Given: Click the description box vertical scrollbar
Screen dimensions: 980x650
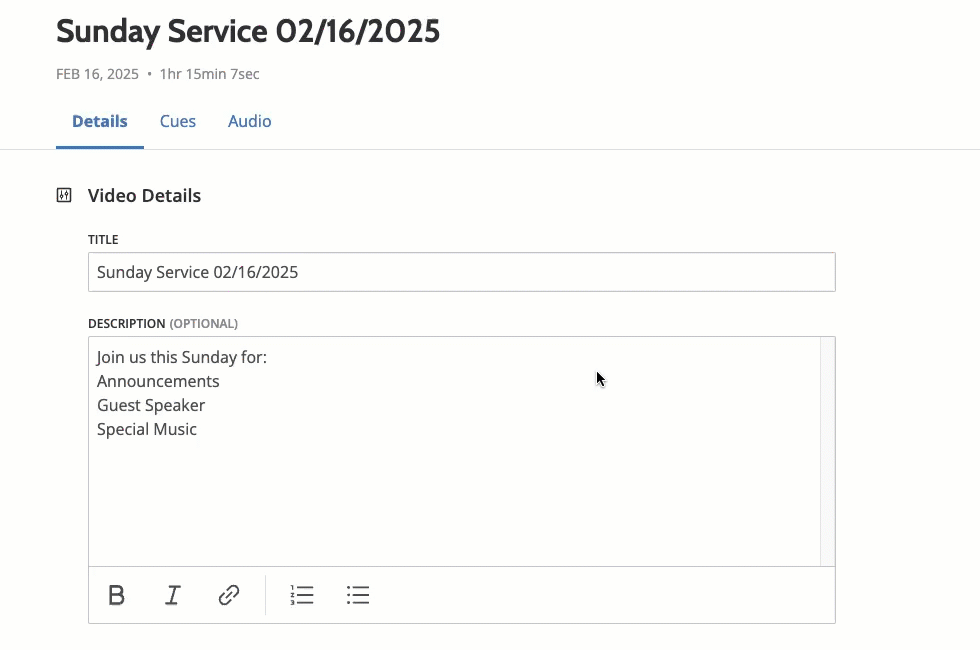Looking at the screenshot, I should 827,452.
